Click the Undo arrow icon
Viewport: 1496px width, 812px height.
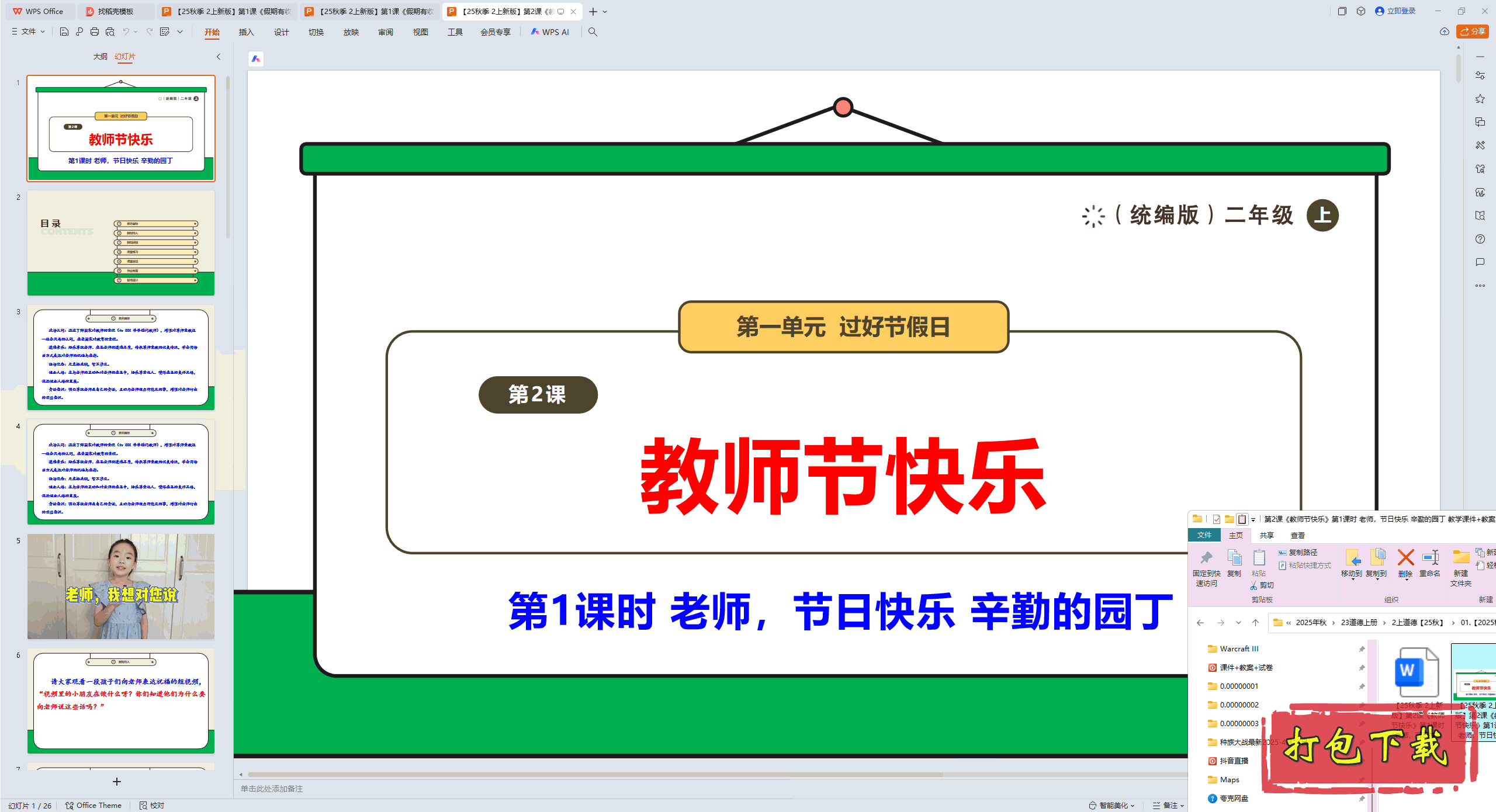[126, 32]
